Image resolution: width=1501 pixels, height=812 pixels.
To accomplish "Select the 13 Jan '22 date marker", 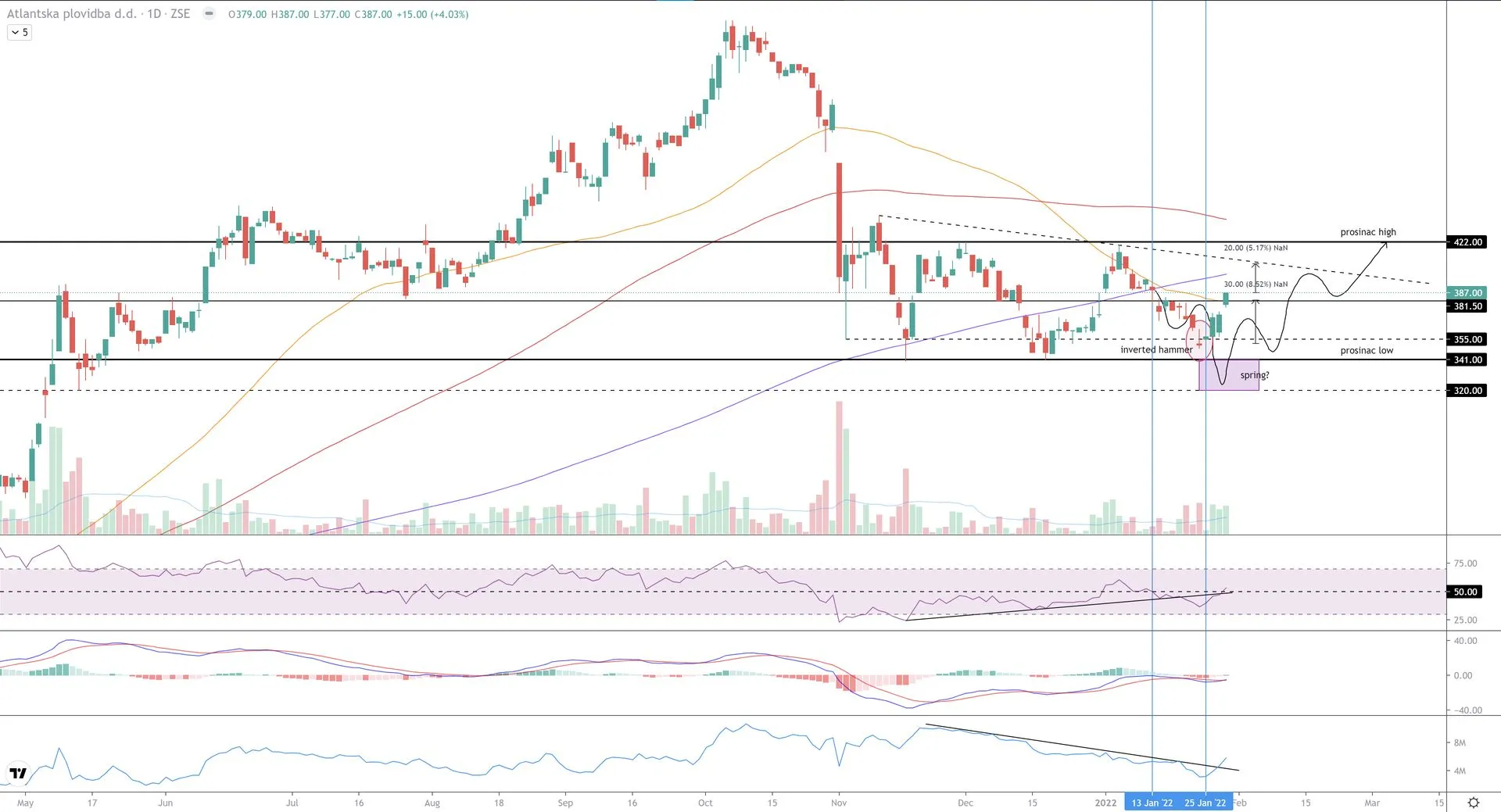I will [x=1152, y=803].
